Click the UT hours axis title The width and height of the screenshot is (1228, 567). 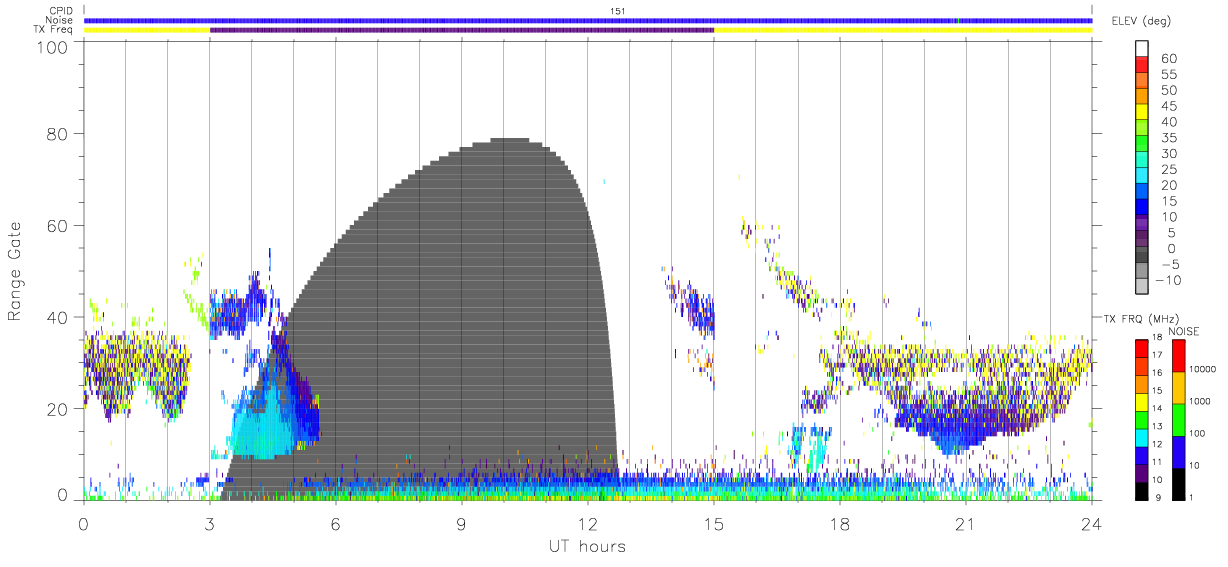pos(587,546)
